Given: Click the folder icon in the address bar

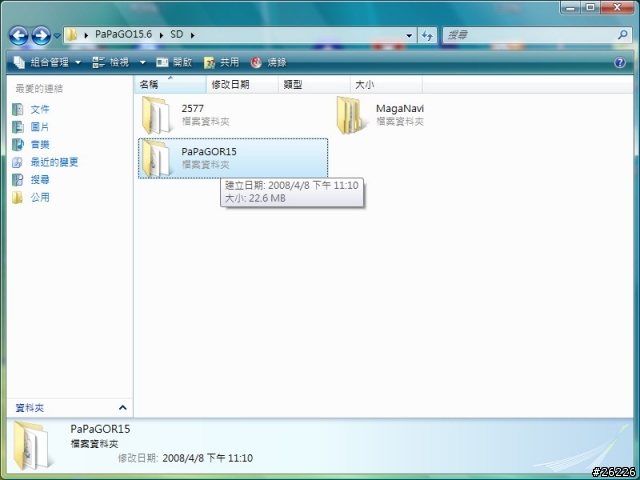Looking at the screenshot, I should coord(72,35).
